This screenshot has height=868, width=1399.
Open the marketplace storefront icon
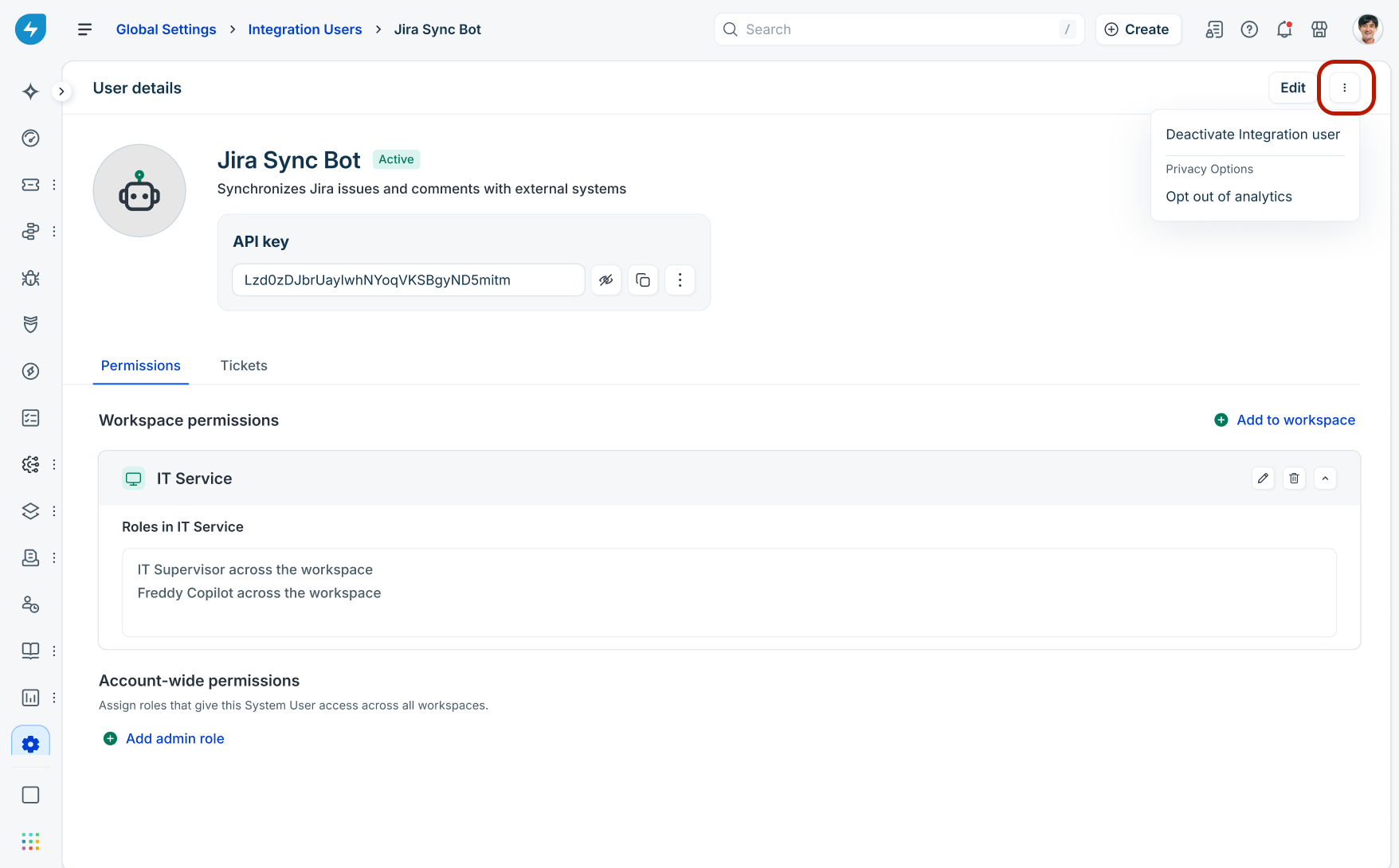[1319, 29]
